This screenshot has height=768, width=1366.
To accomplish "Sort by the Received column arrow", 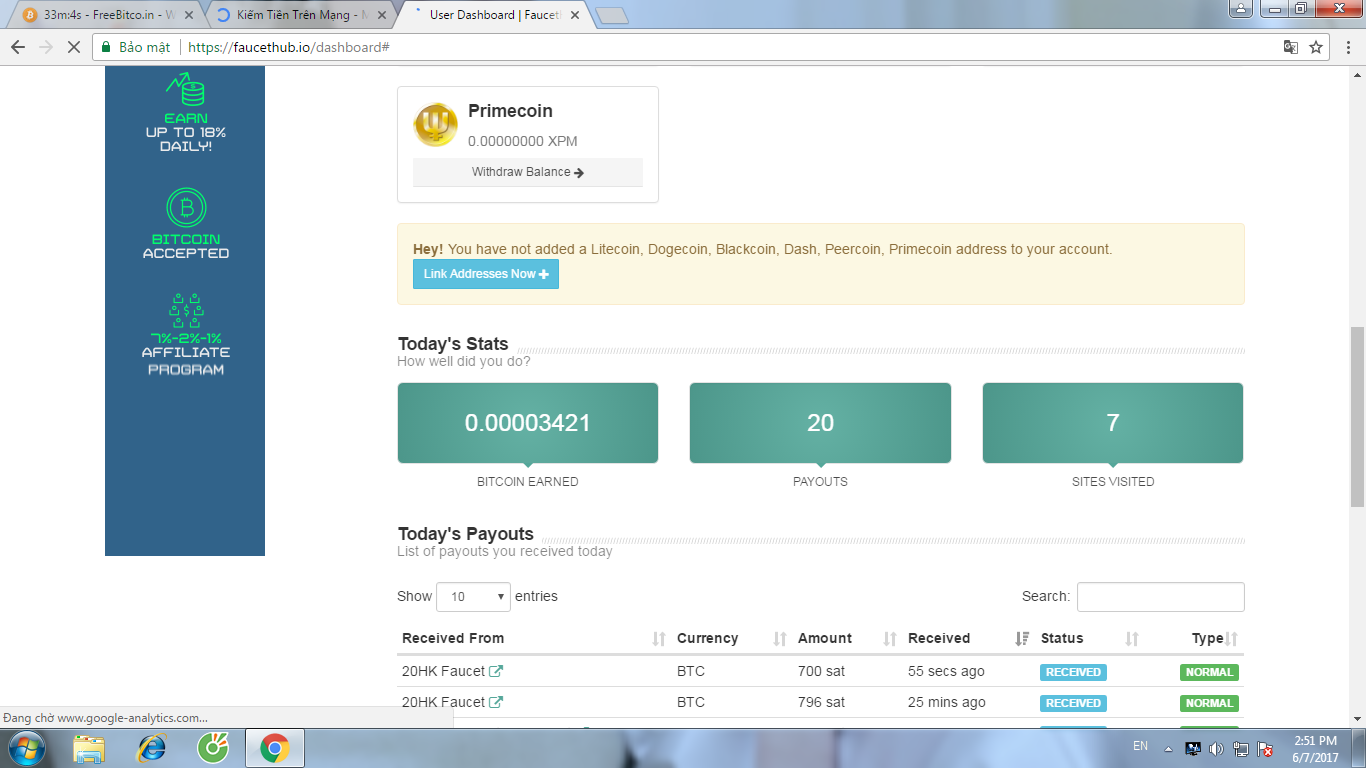I will pyautogui.click(x=1022, y=639).
